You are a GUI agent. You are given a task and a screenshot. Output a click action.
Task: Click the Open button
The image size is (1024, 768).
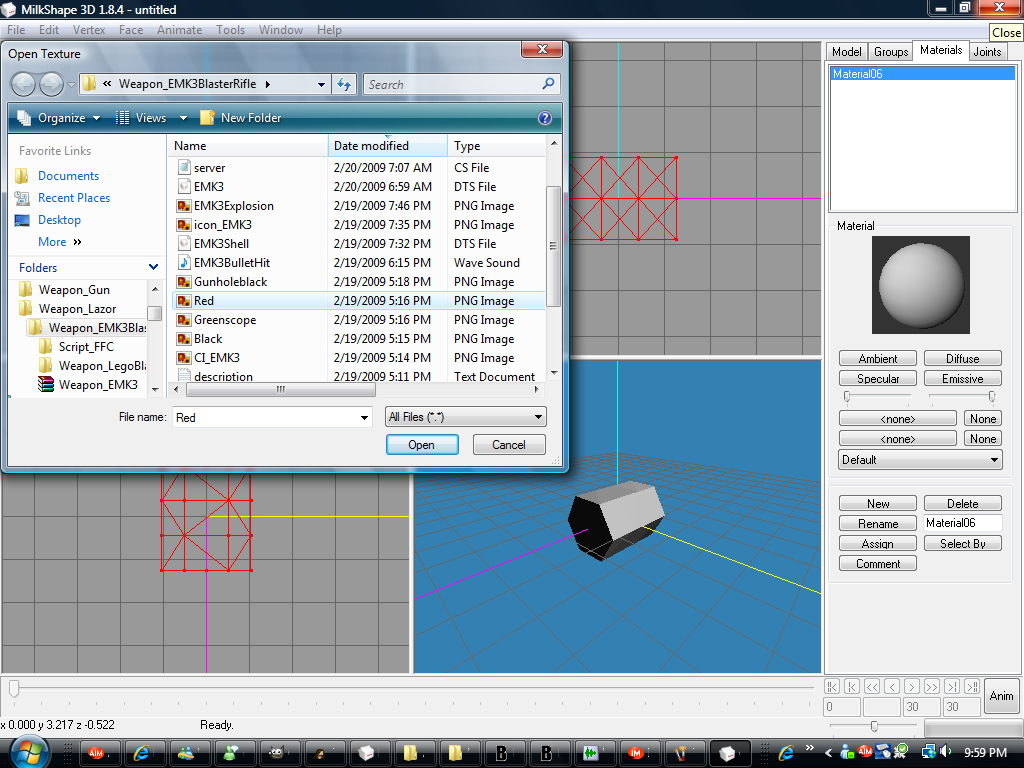(422, 445)
